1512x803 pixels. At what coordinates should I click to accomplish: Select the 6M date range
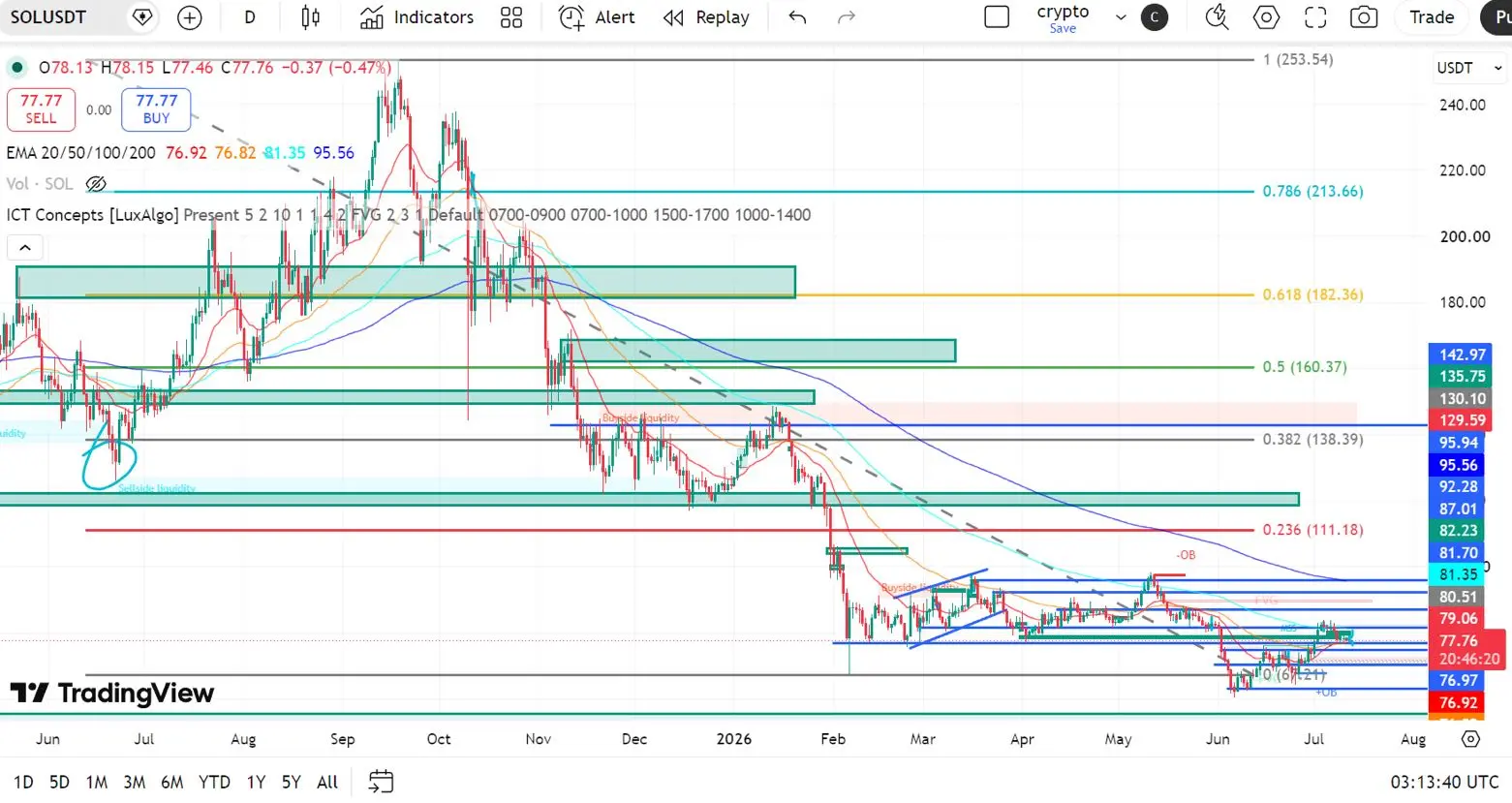pos(172,782)
